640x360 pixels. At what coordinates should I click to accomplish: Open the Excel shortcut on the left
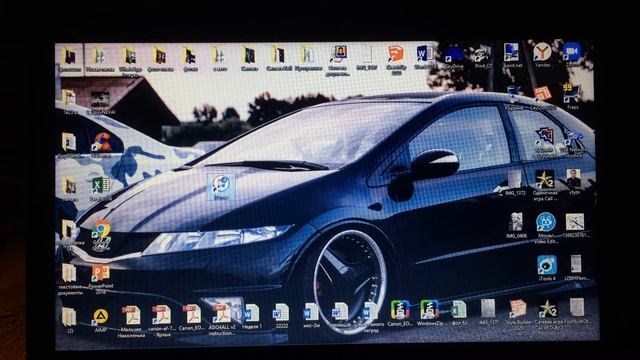pyautogui.click(x=100, y=189)
